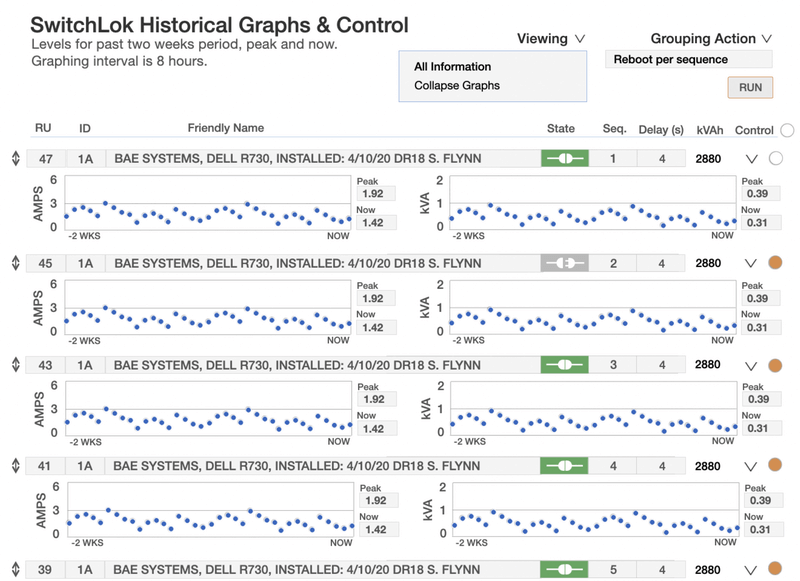
Task: Click the green outlet state icon for RU 47
Action: [564, 158]
